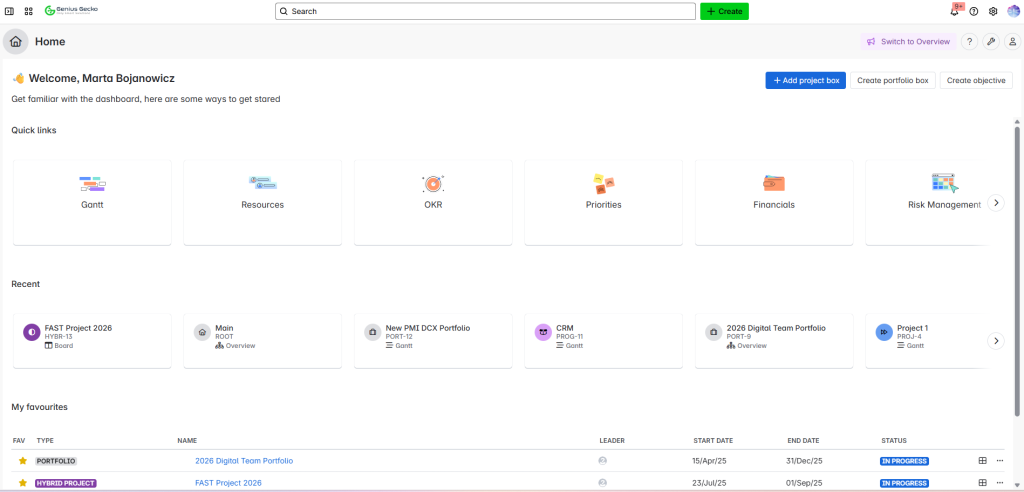Click the Home icon button

15,42
